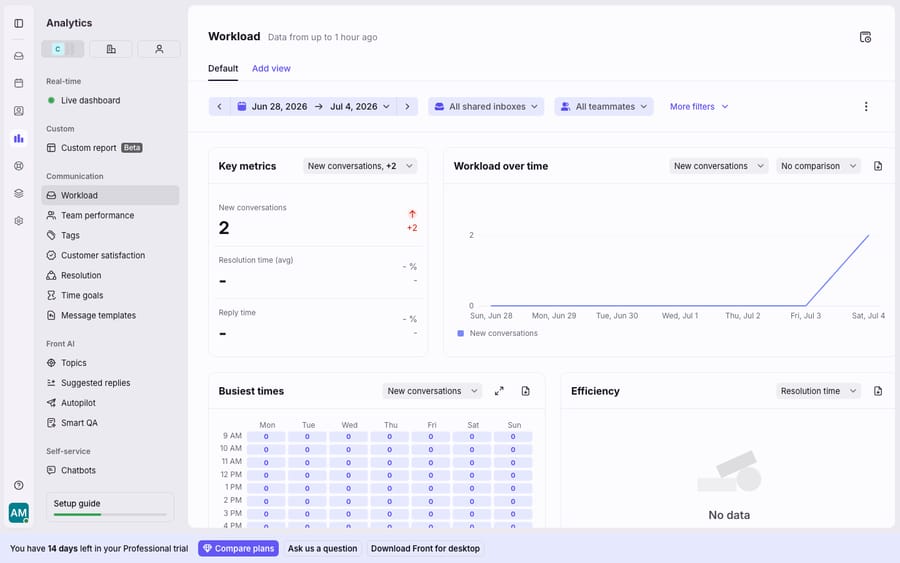Click the schedule report icon near Workload title

click(865, 37)
